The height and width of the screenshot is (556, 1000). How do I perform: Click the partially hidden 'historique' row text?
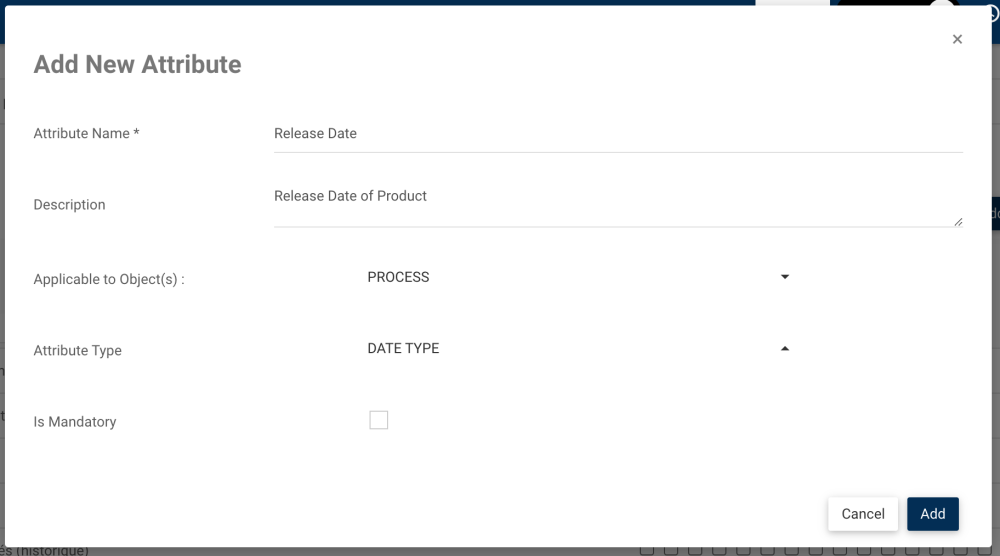pos(48,551)
